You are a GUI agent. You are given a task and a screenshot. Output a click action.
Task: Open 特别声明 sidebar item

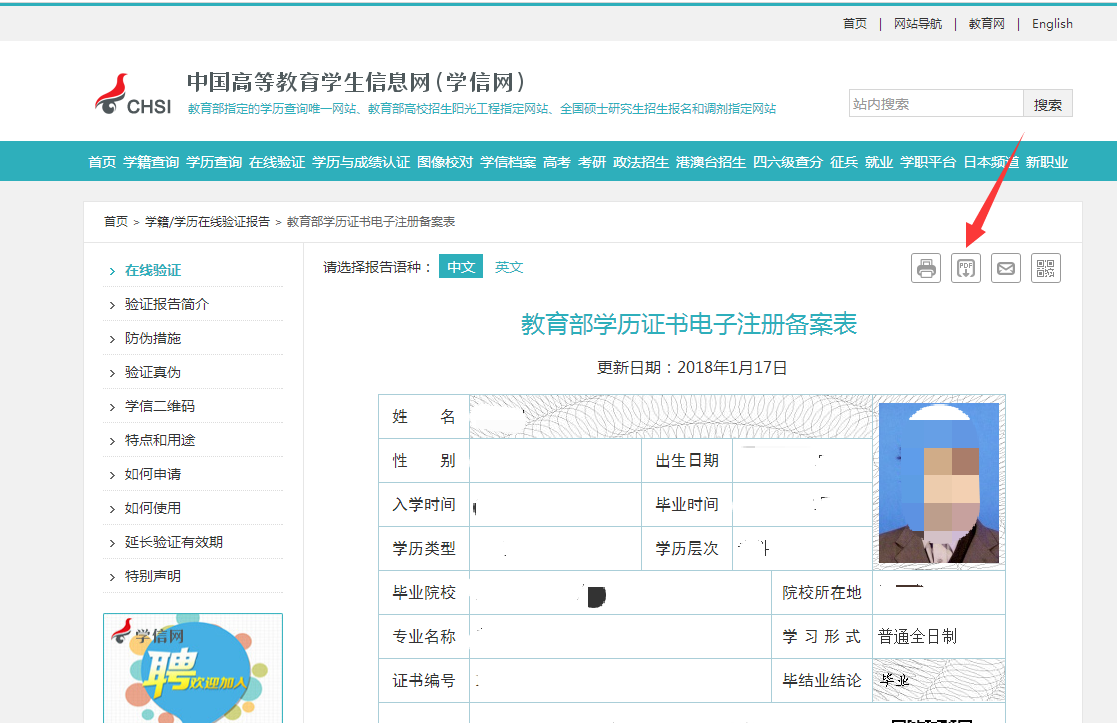[152, 576]
